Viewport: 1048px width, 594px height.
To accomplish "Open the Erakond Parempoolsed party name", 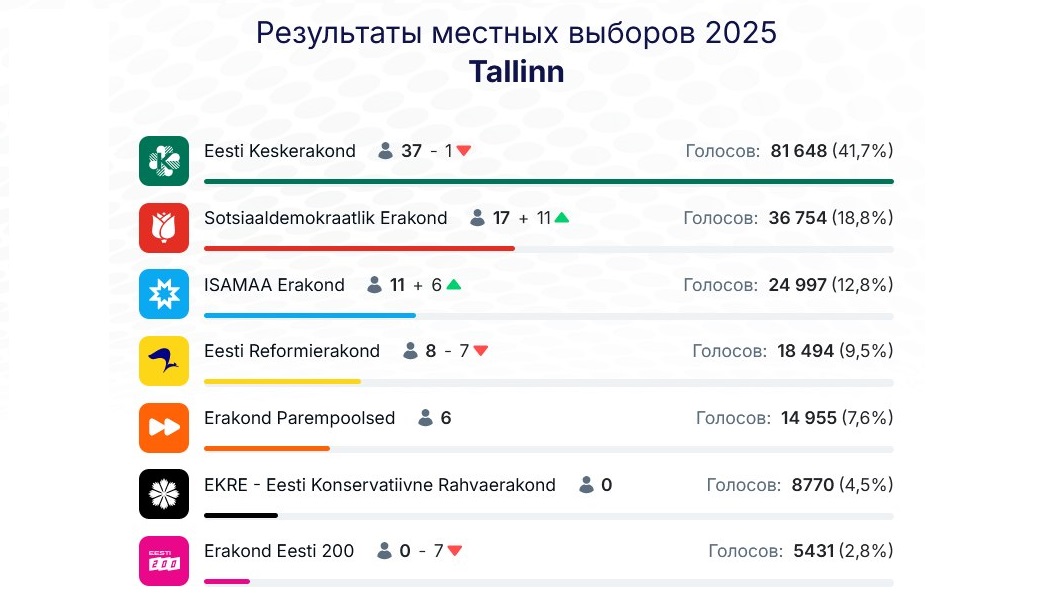I will coord(299,418).
